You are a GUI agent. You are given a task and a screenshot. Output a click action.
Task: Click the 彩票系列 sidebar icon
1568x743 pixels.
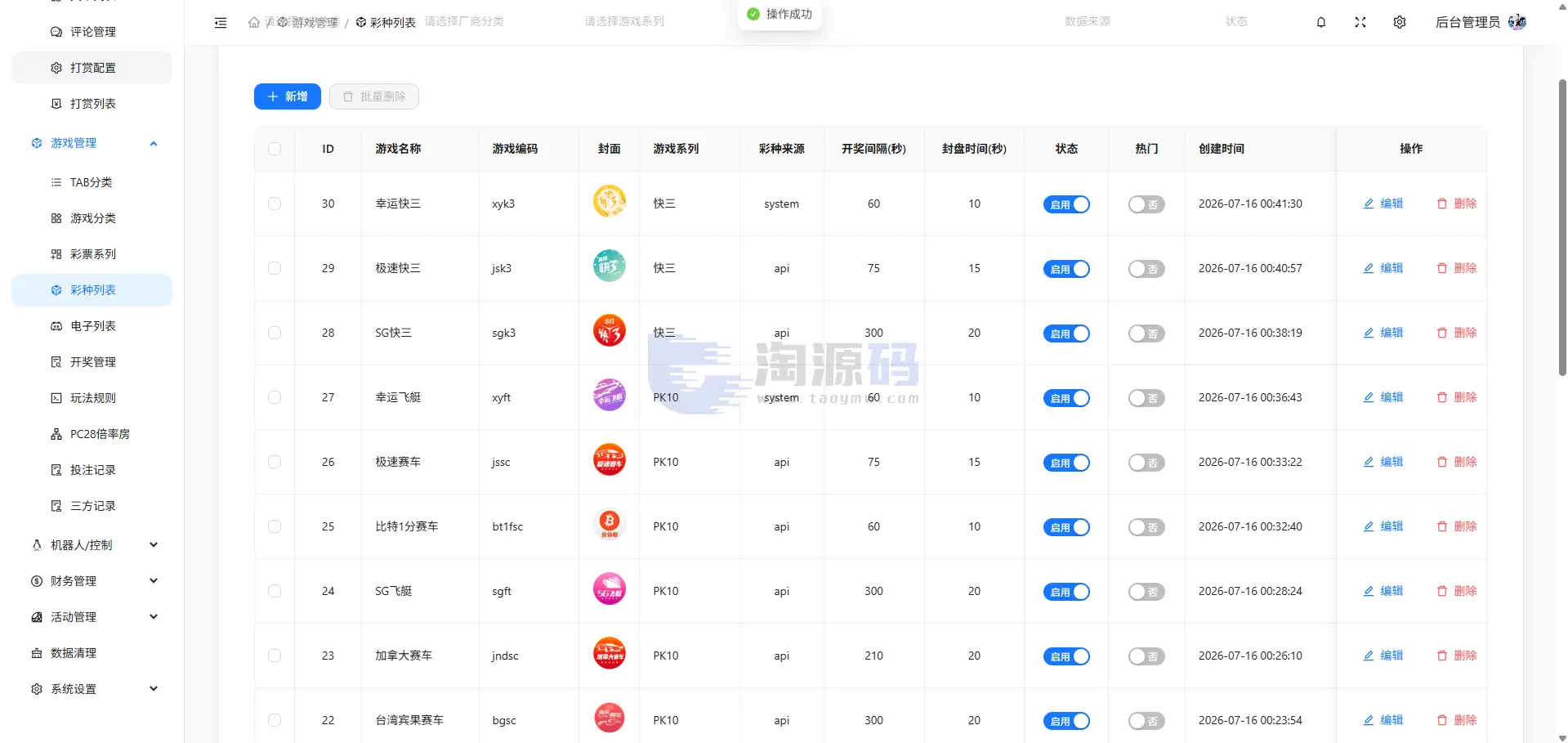[x=56, y=254]
